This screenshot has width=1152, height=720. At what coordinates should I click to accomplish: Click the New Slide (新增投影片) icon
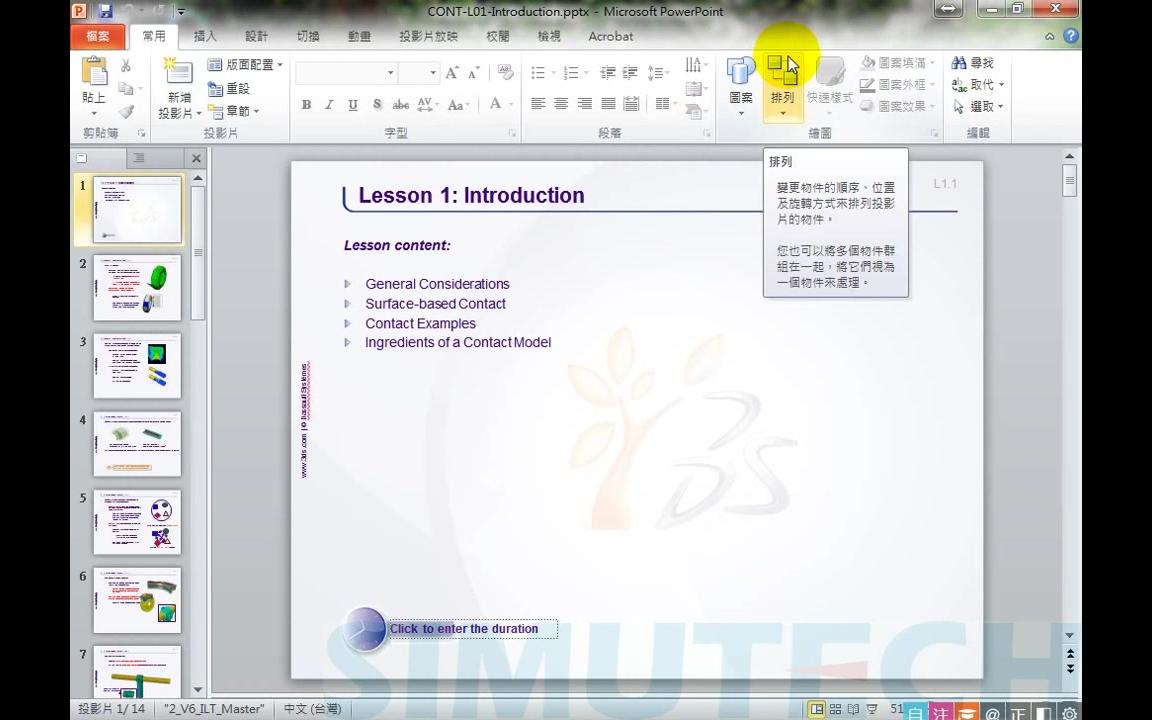178,71
